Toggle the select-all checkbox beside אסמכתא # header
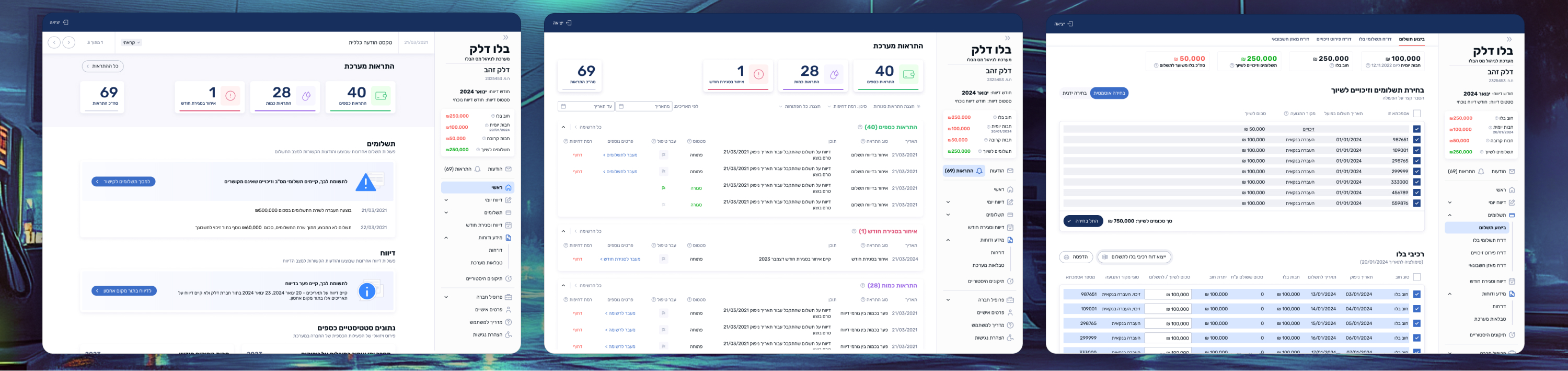Viewport: 1568px width, 371px height. 1417,114
